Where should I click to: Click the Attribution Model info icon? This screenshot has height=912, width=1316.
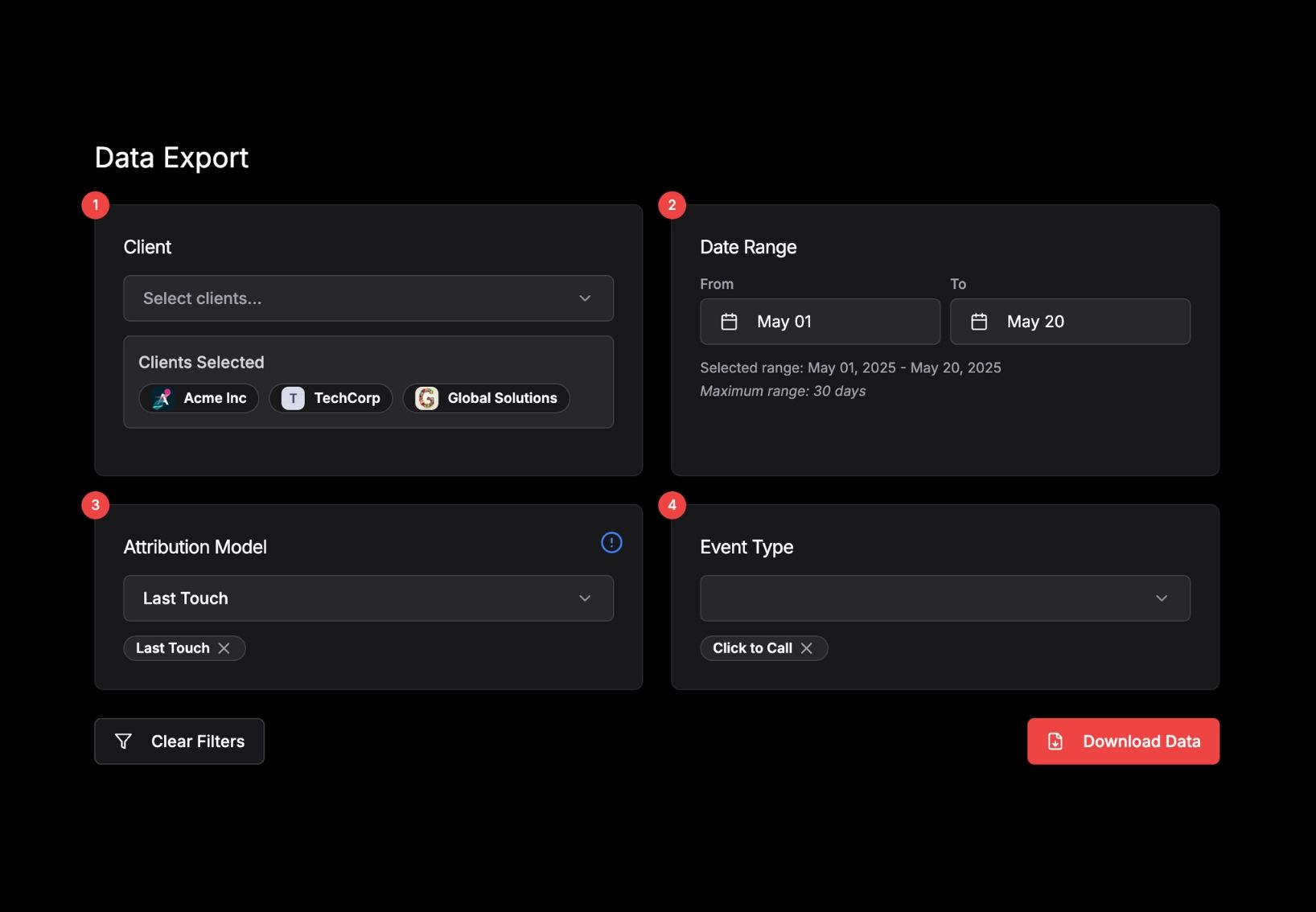coord(611,543)
